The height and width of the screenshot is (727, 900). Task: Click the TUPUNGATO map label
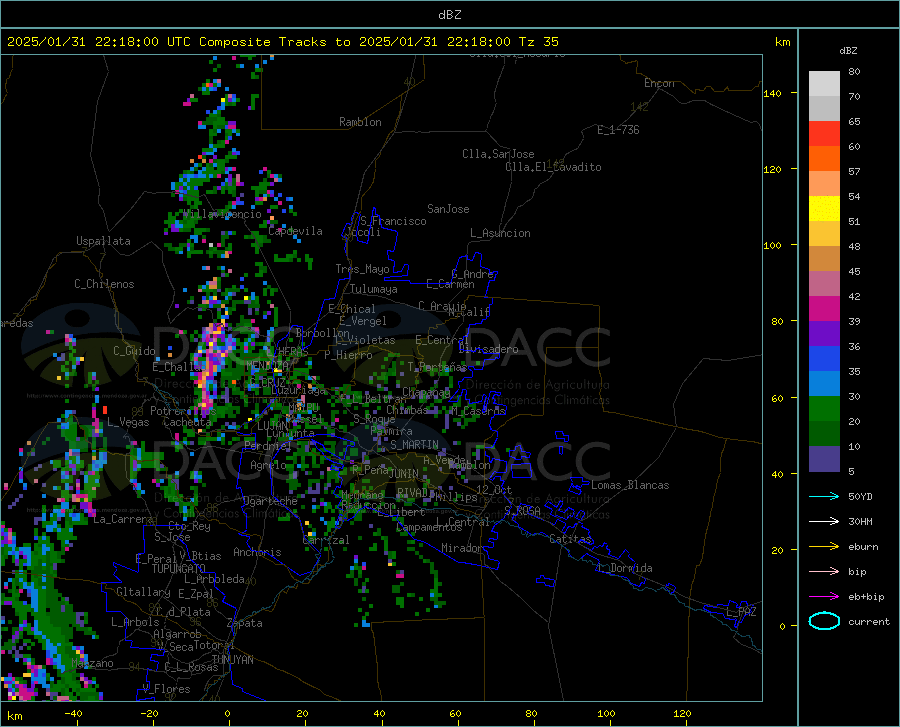(x=179, y=569)
